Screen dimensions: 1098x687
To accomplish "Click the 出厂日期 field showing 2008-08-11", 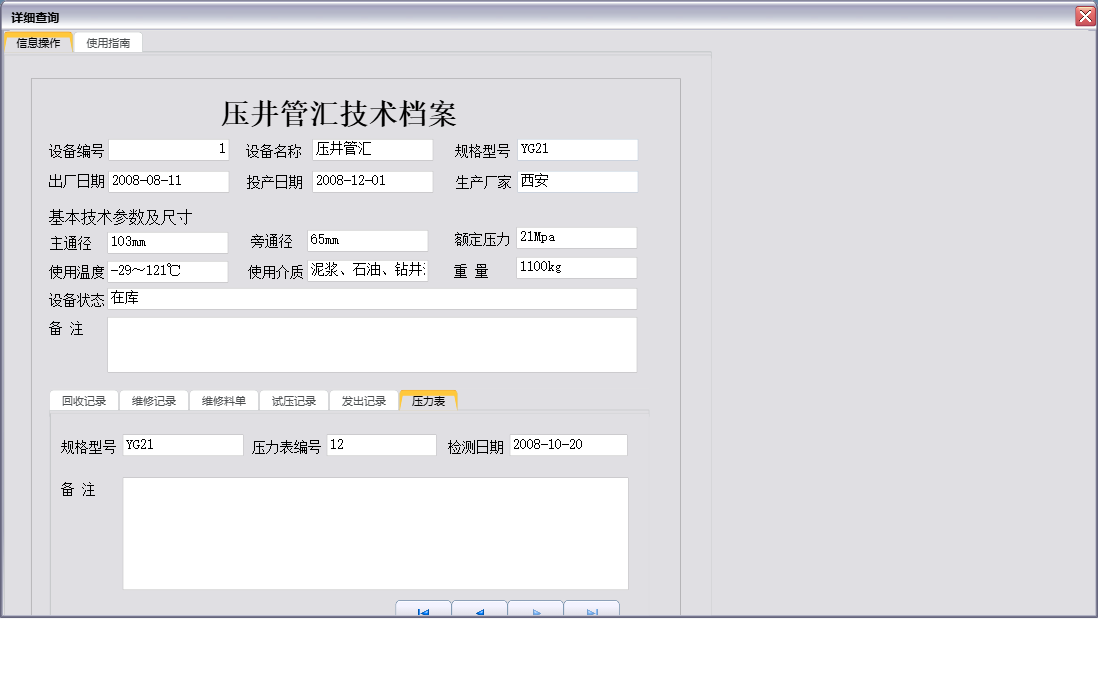I will [x=168, y=181].
